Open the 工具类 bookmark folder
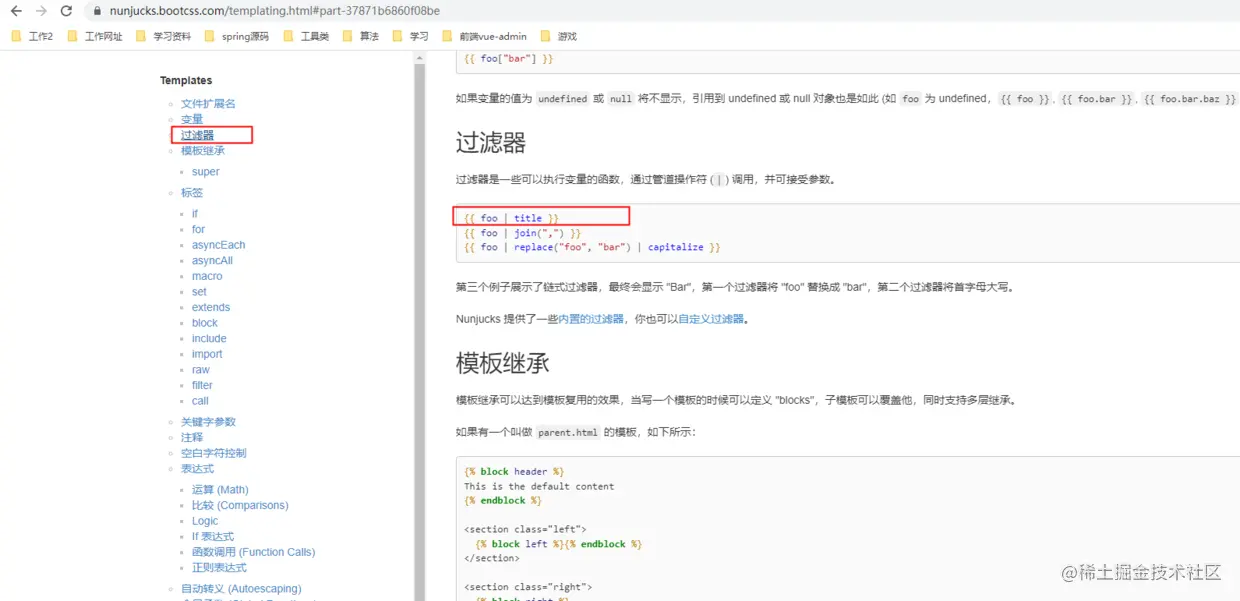This screenshot has width=1240, height=601. pos(306,36)
